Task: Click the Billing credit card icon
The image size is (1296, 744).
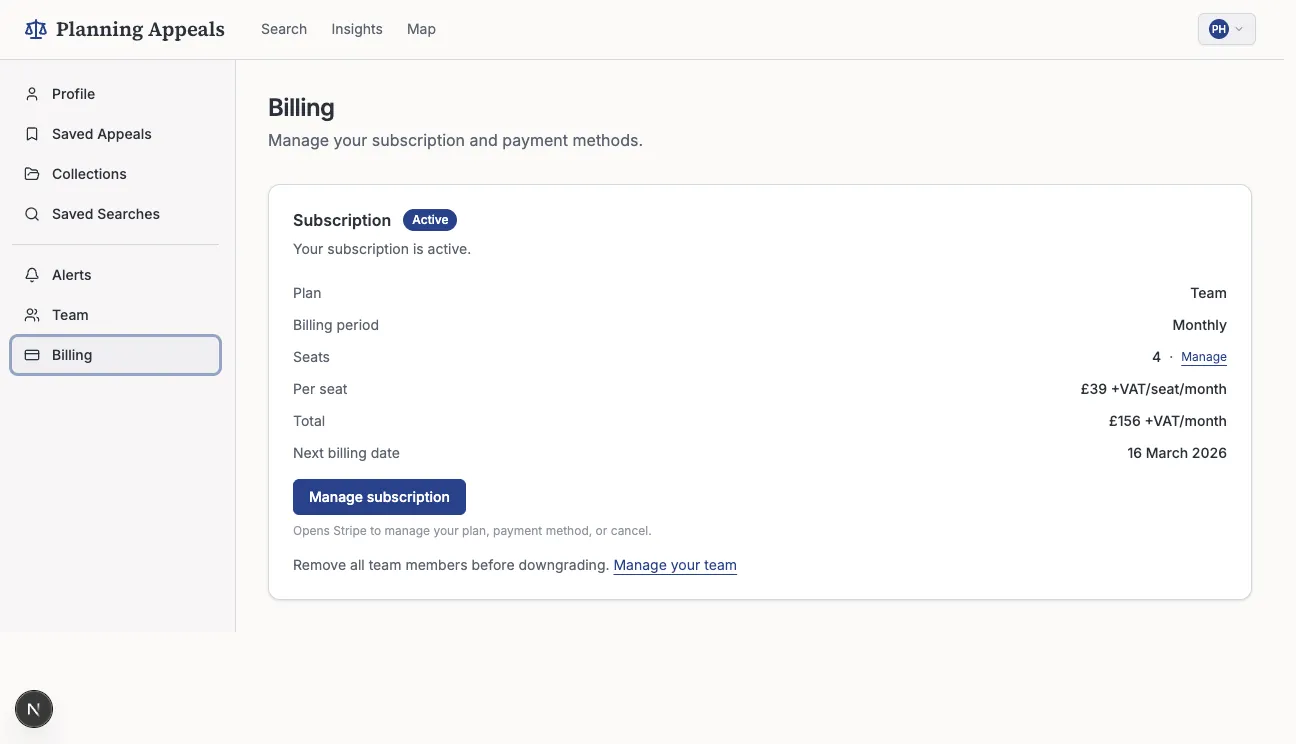Action: 32,354
